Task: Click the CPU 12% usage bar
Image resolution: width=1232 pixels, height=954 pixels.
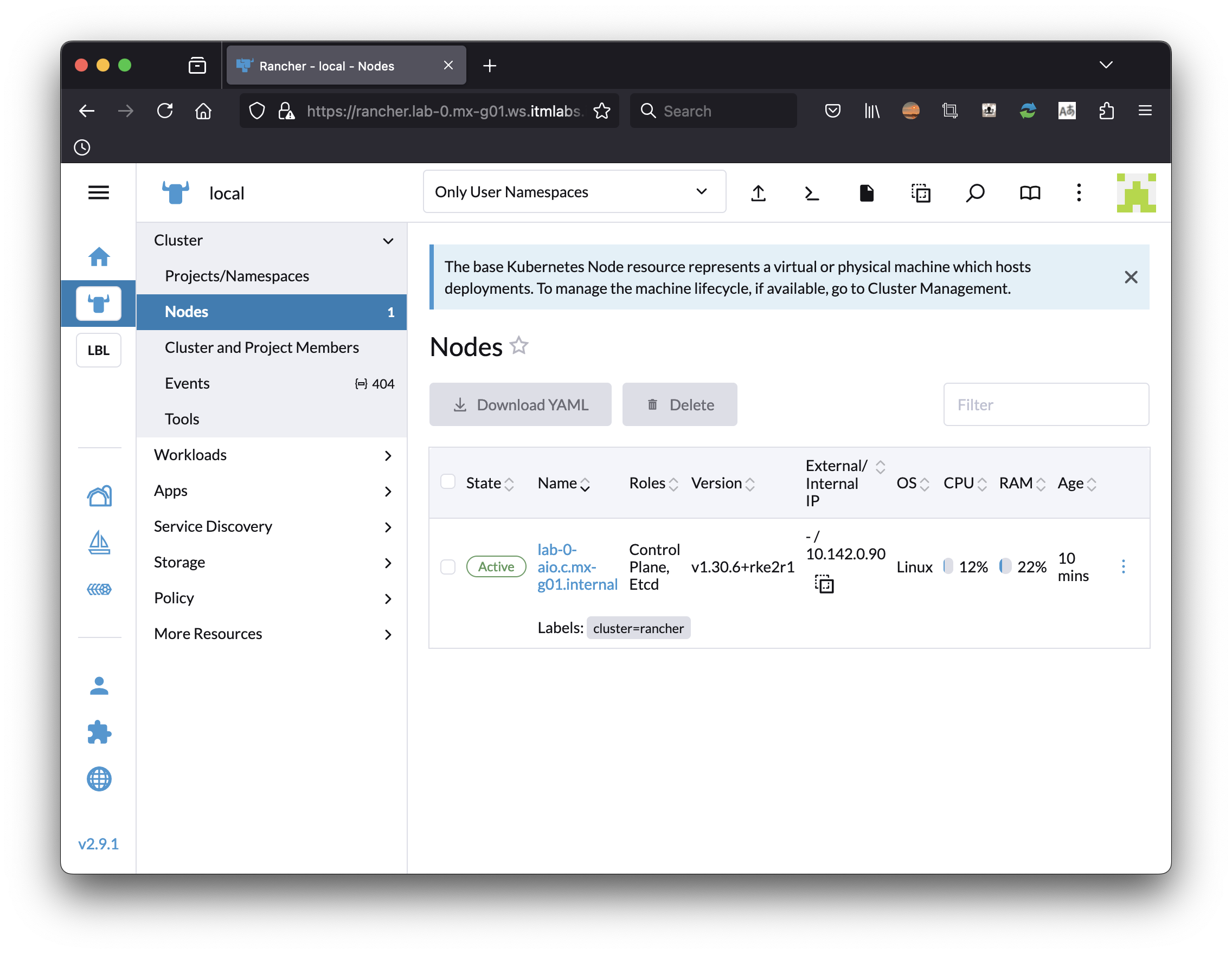Action: coord(948,566)
